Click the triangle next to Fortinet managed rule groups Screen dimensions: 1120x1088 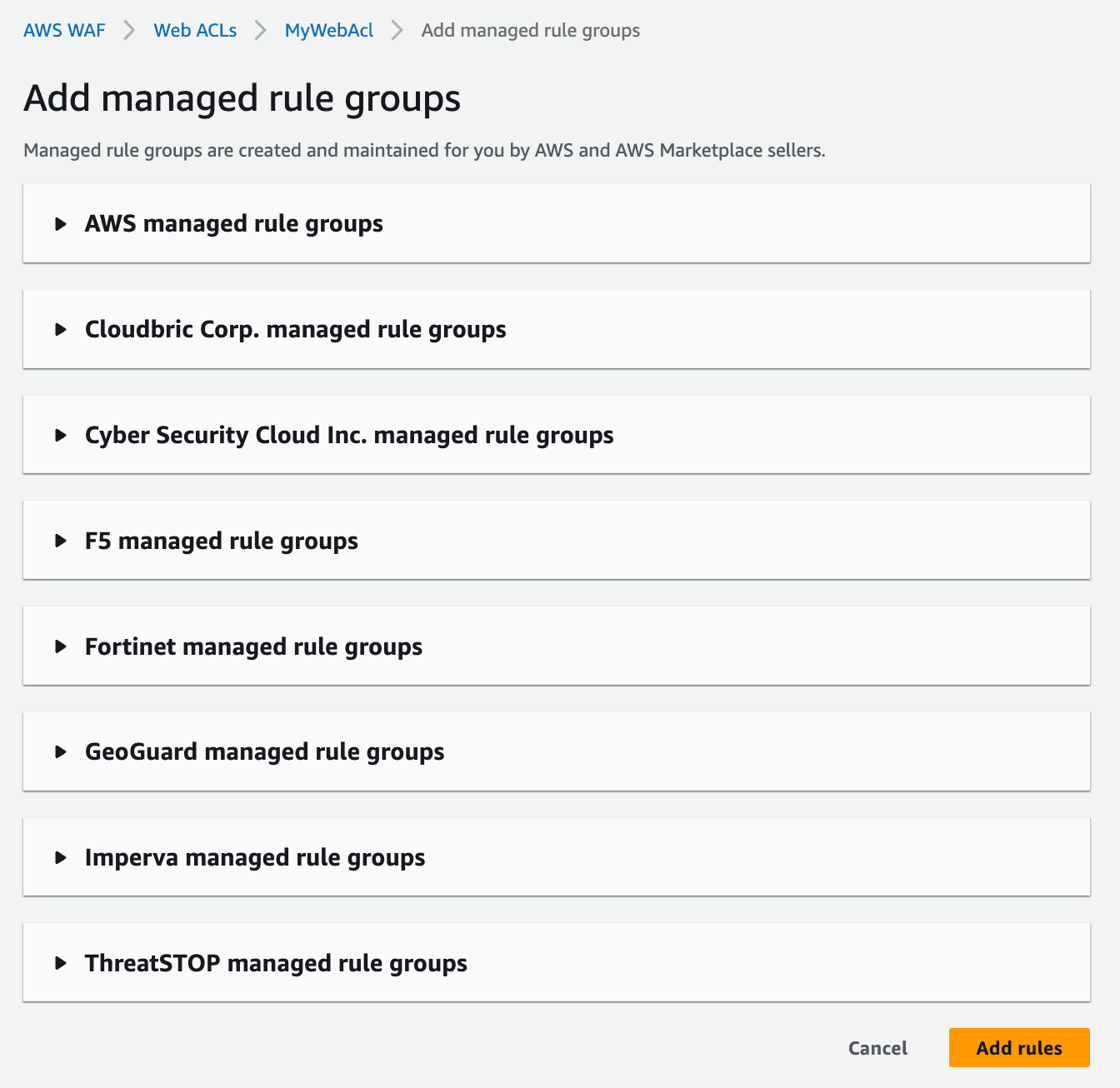tap(61, 646)
